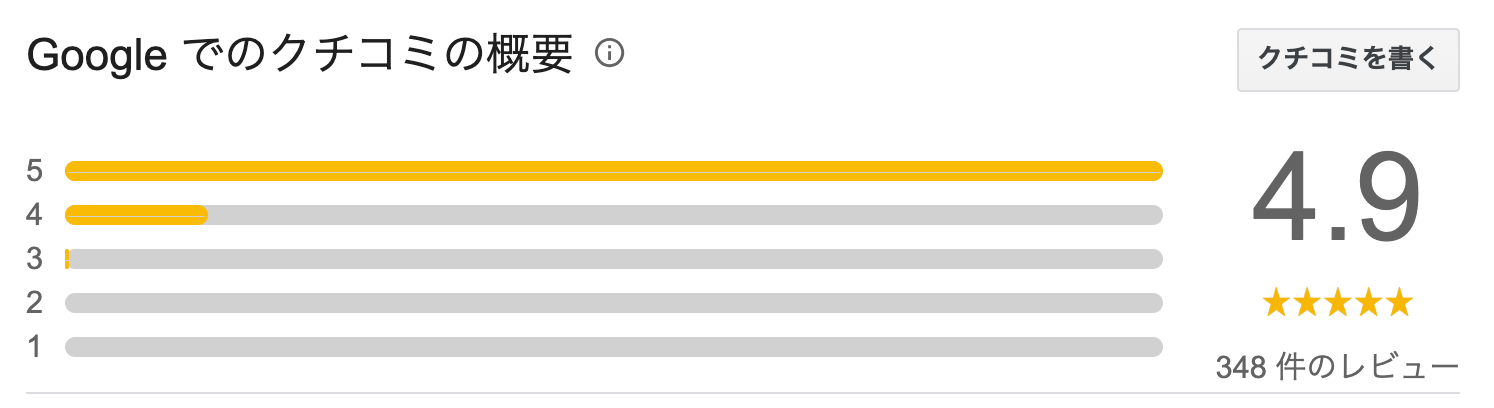Open the 348 件のレビュー link
The width and height of the screenshot is (1494, 408).
(1337, 367)
